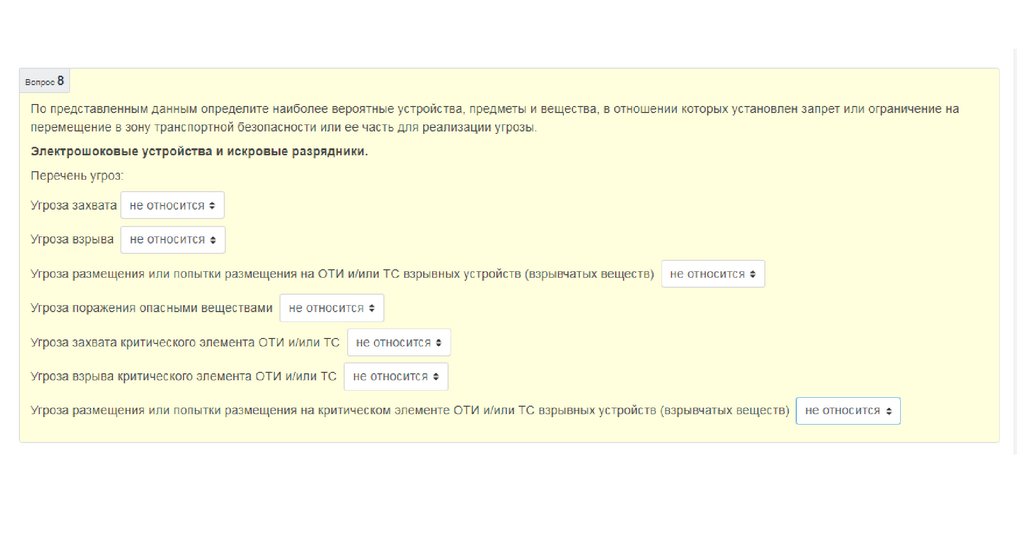Click label 'Угроза поражения опасными веществами'

[x=151, y=309]
